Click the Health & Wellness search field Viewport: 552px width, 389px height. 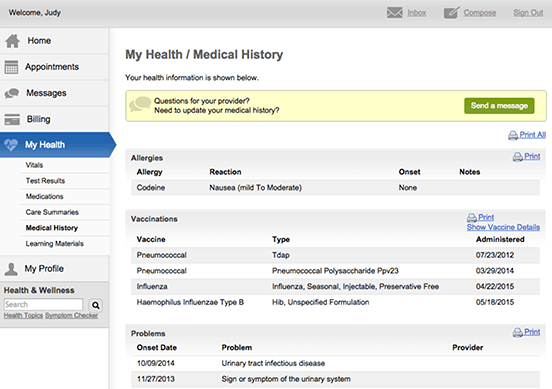point(43,305)
